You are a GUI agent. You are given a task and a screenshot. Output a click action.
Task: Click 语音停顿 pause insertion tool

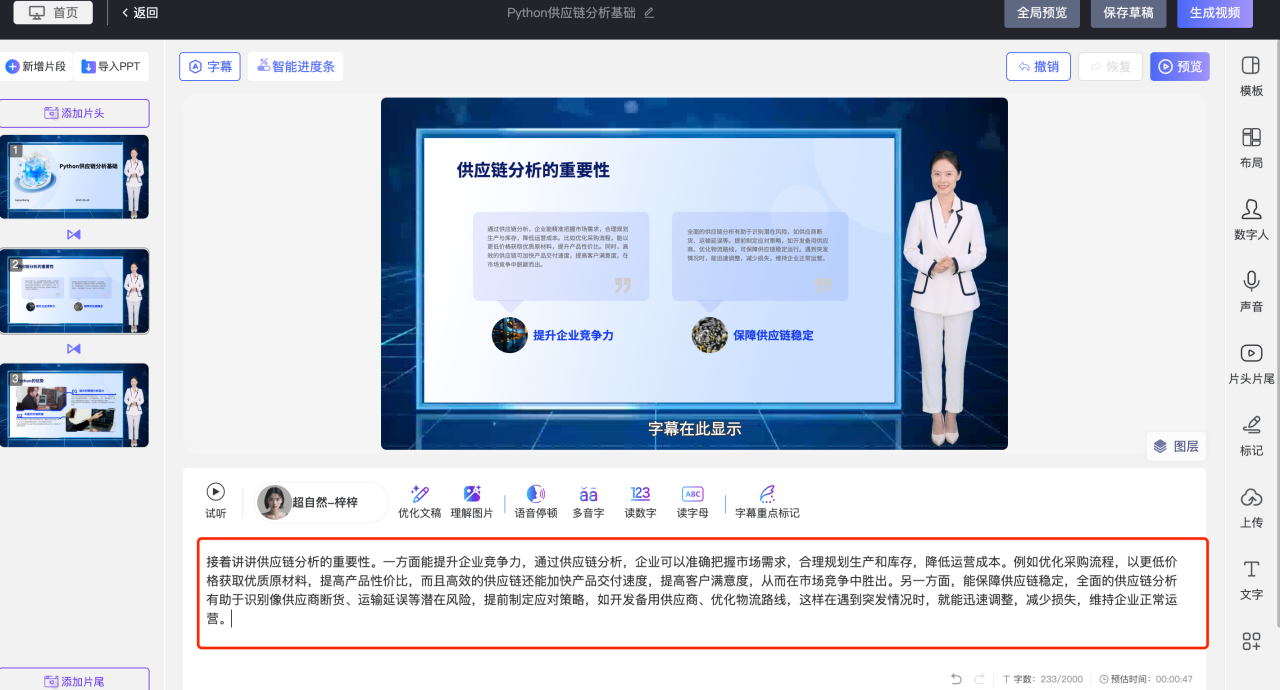click(x=536, y=494)
